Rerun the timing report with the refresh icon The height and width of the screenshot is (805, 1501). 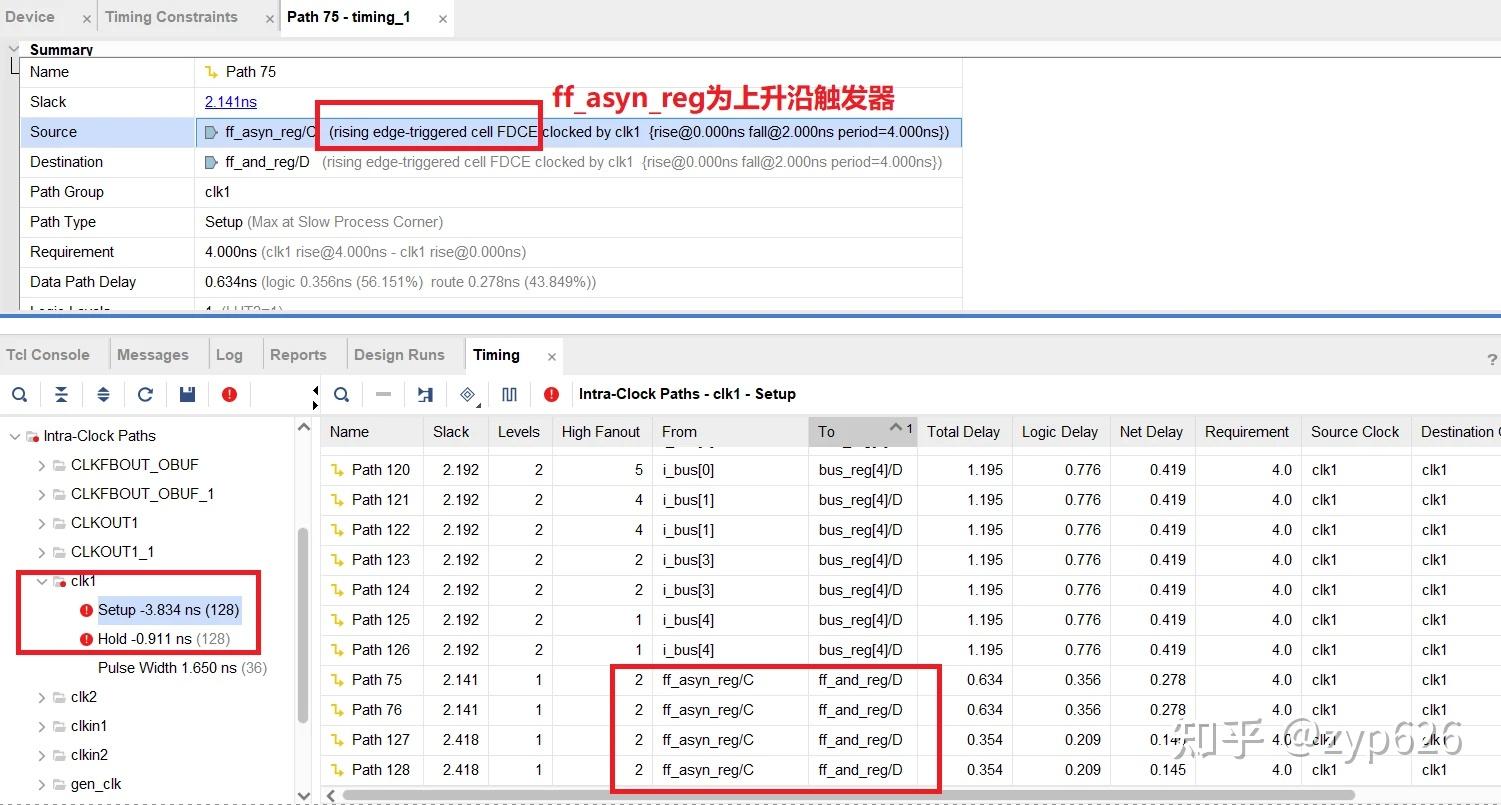coord(145,394)
